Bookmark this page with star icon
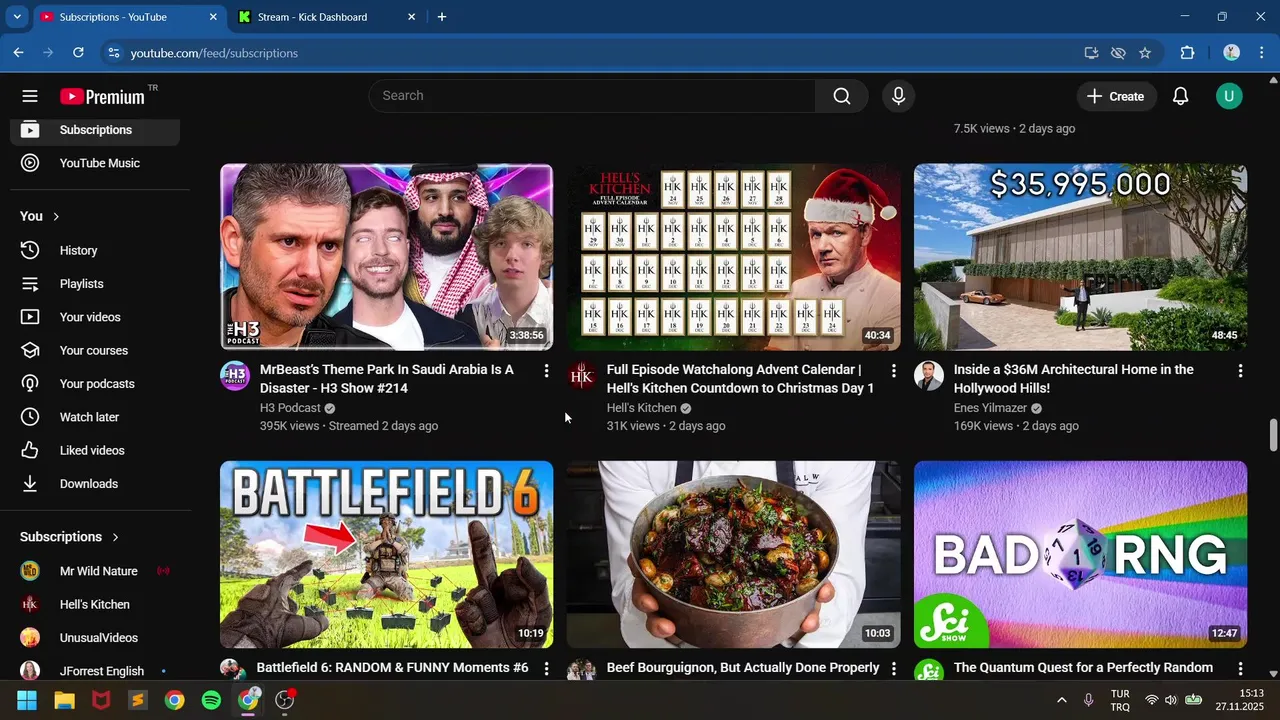This screenshot has width=1280, height=720. tap(1145, 53)
